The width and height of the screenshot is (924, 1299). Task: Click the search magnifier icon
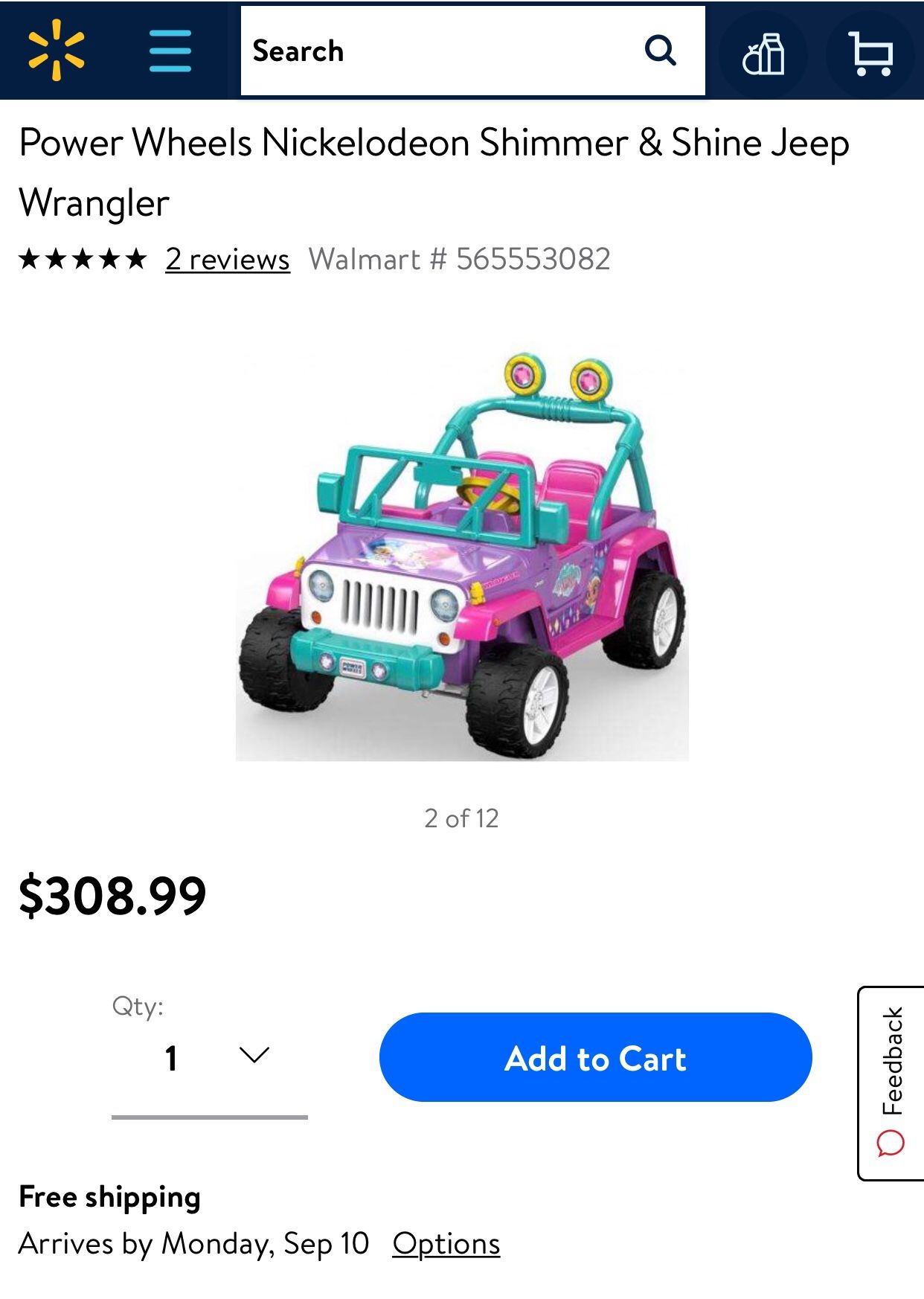pos(661,51)
